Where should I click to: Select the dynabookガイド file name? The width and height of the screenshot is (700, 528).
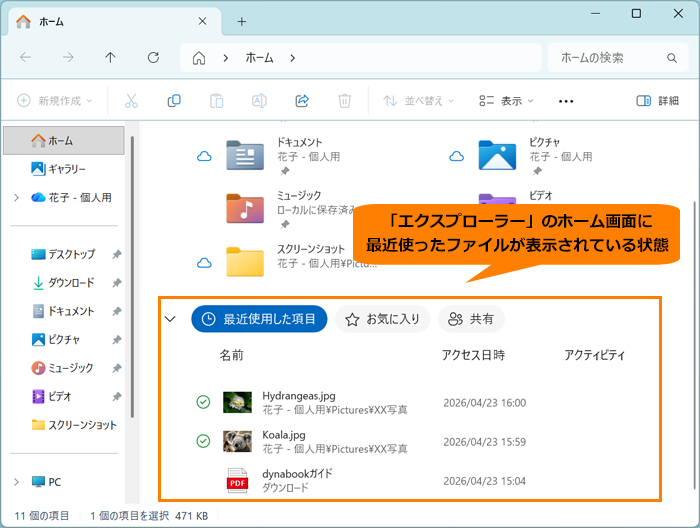(x=297, y=474)
